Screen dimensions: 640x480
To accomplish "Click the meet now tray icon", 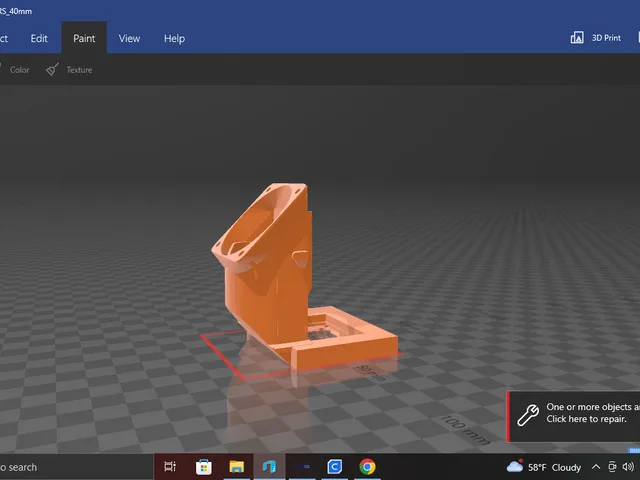I will [x=612, y=467].
